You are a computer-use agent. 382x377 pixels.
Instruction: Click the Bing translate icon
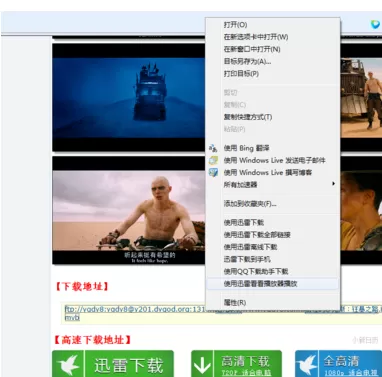(x=213, y=148)
